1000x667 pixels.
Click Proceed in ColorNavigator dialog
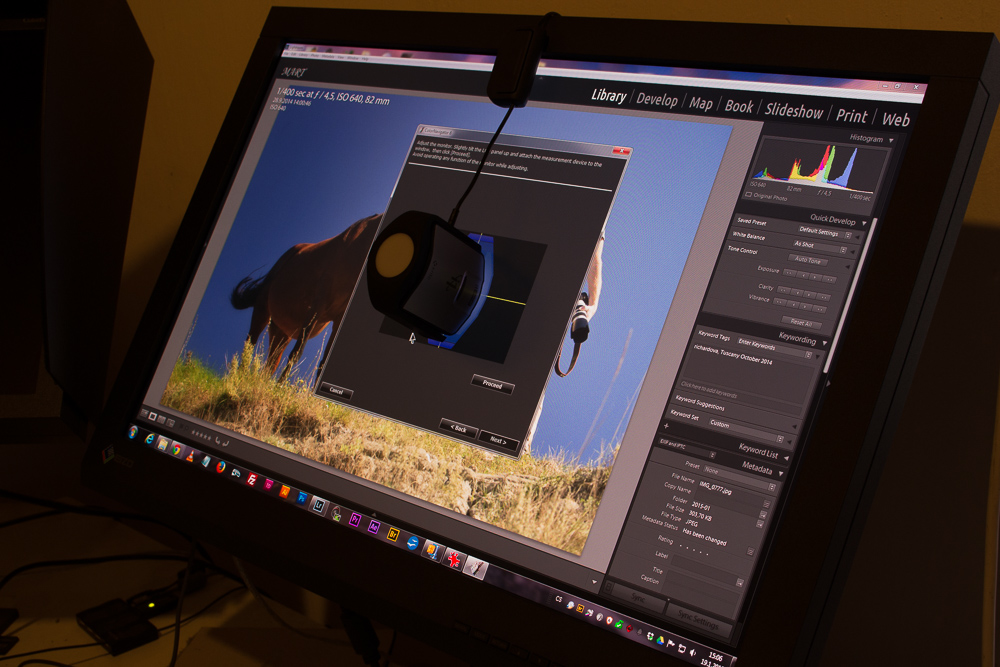(x=492, y=384)
